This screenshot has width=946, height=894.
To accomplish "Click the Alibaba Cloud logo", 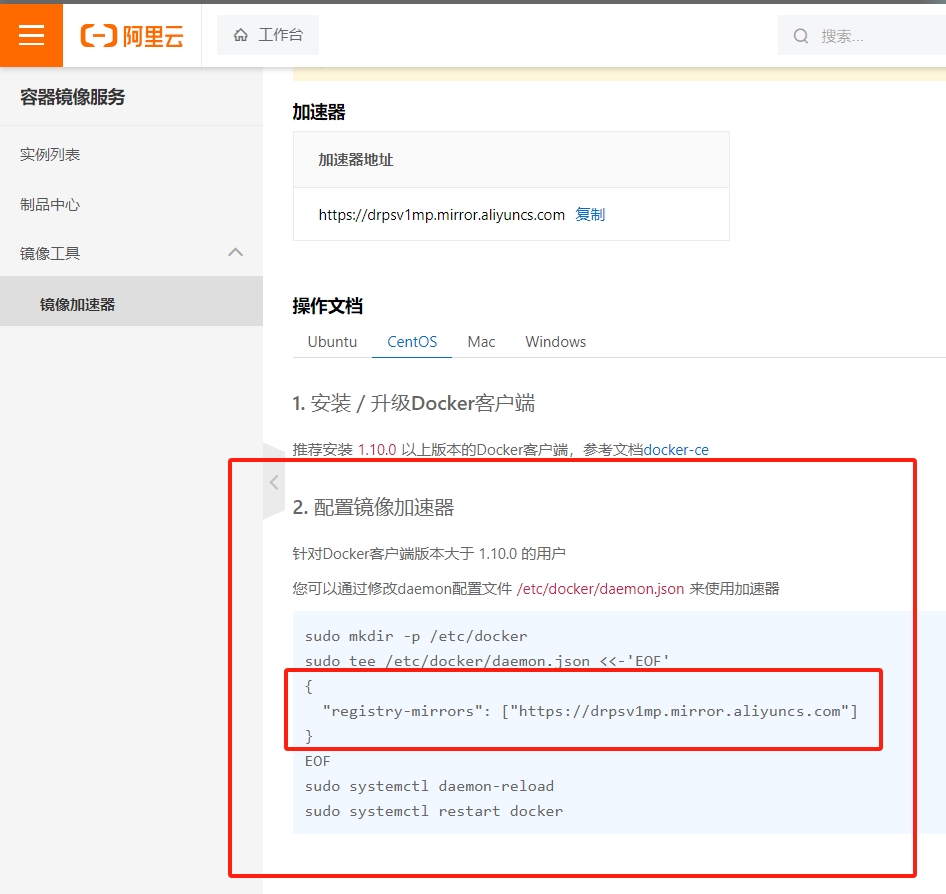I will coord(132,36).
